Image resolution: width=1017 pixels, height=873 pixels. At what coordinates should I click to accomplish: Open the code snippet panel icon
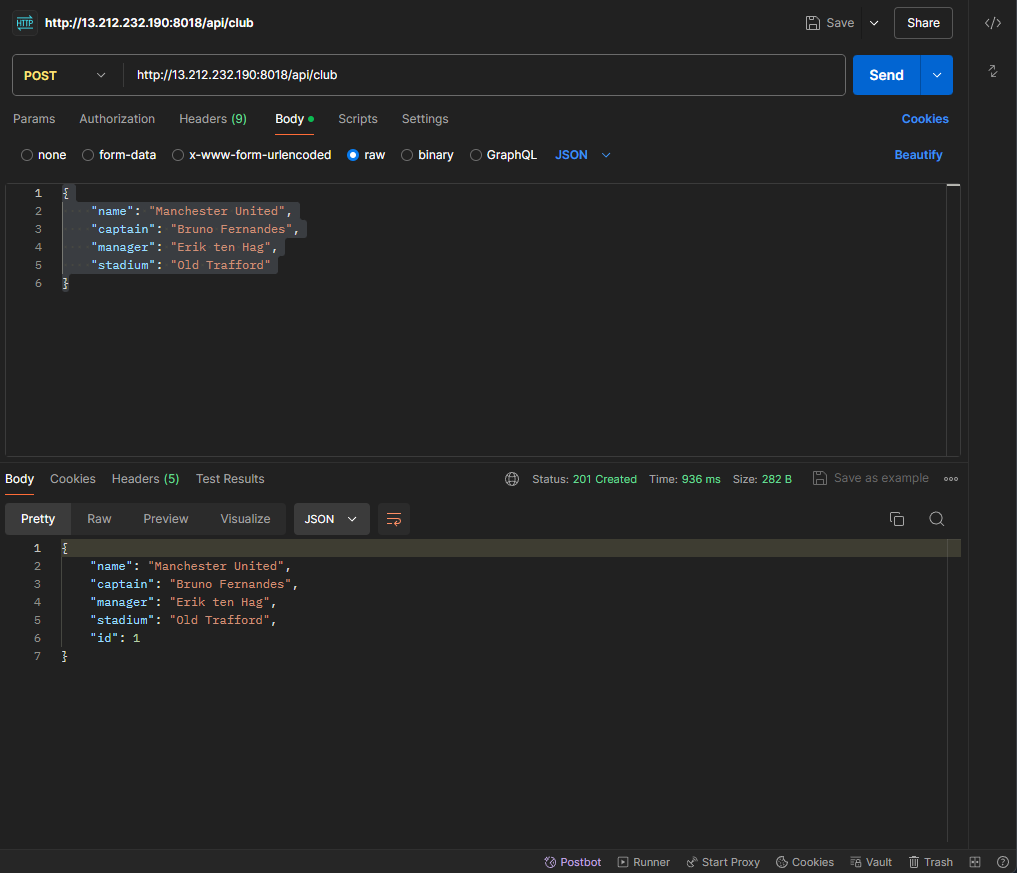992,23
